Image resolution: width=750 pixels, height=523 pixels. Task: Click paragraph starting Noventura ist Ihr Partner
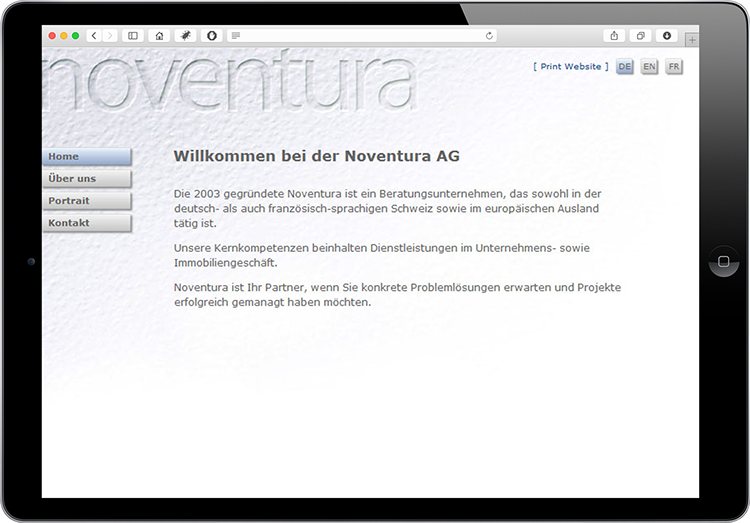pyautogui.click(x=397, y=295)
